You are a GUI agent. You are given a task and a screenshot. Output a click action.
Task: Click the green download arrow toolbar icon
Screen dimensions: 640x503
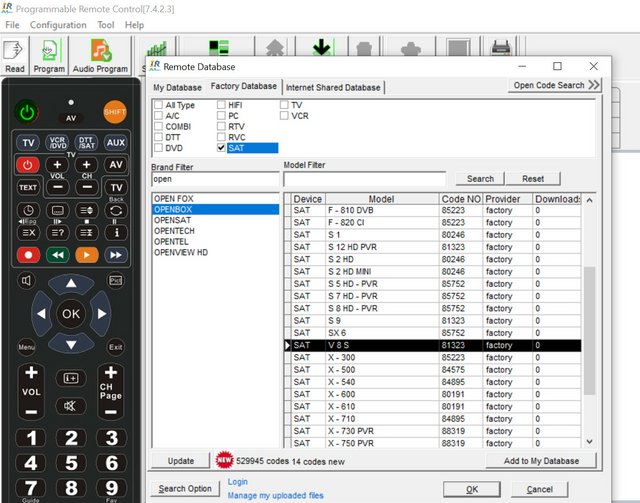click(x=322, y=47)
